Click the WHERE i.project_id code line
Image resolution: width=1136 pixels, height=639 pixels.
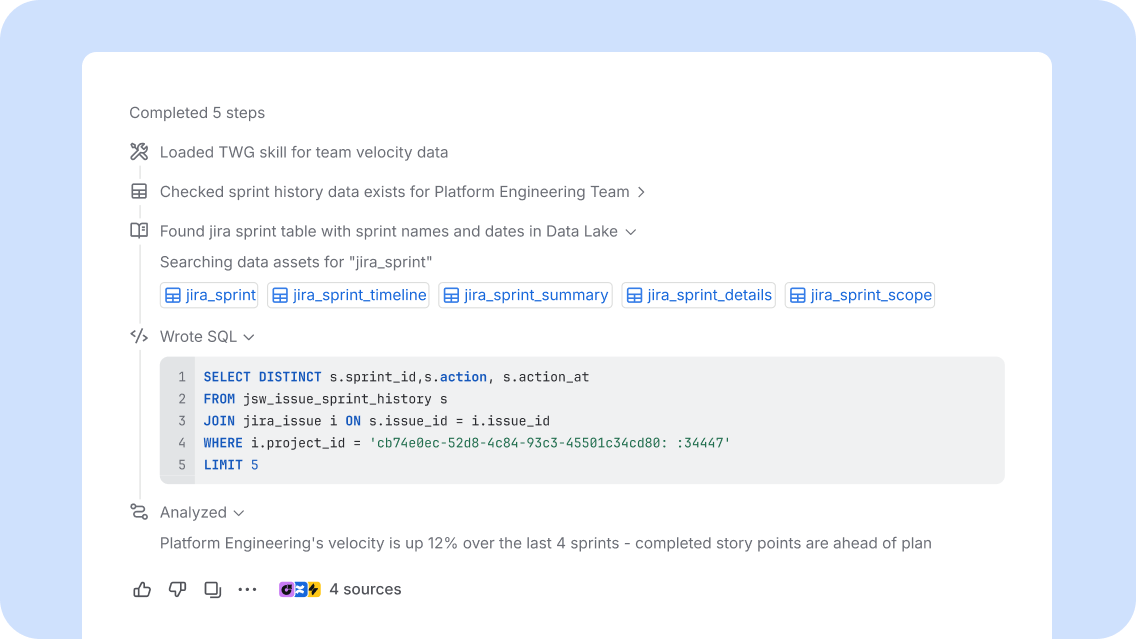(467, 443)
